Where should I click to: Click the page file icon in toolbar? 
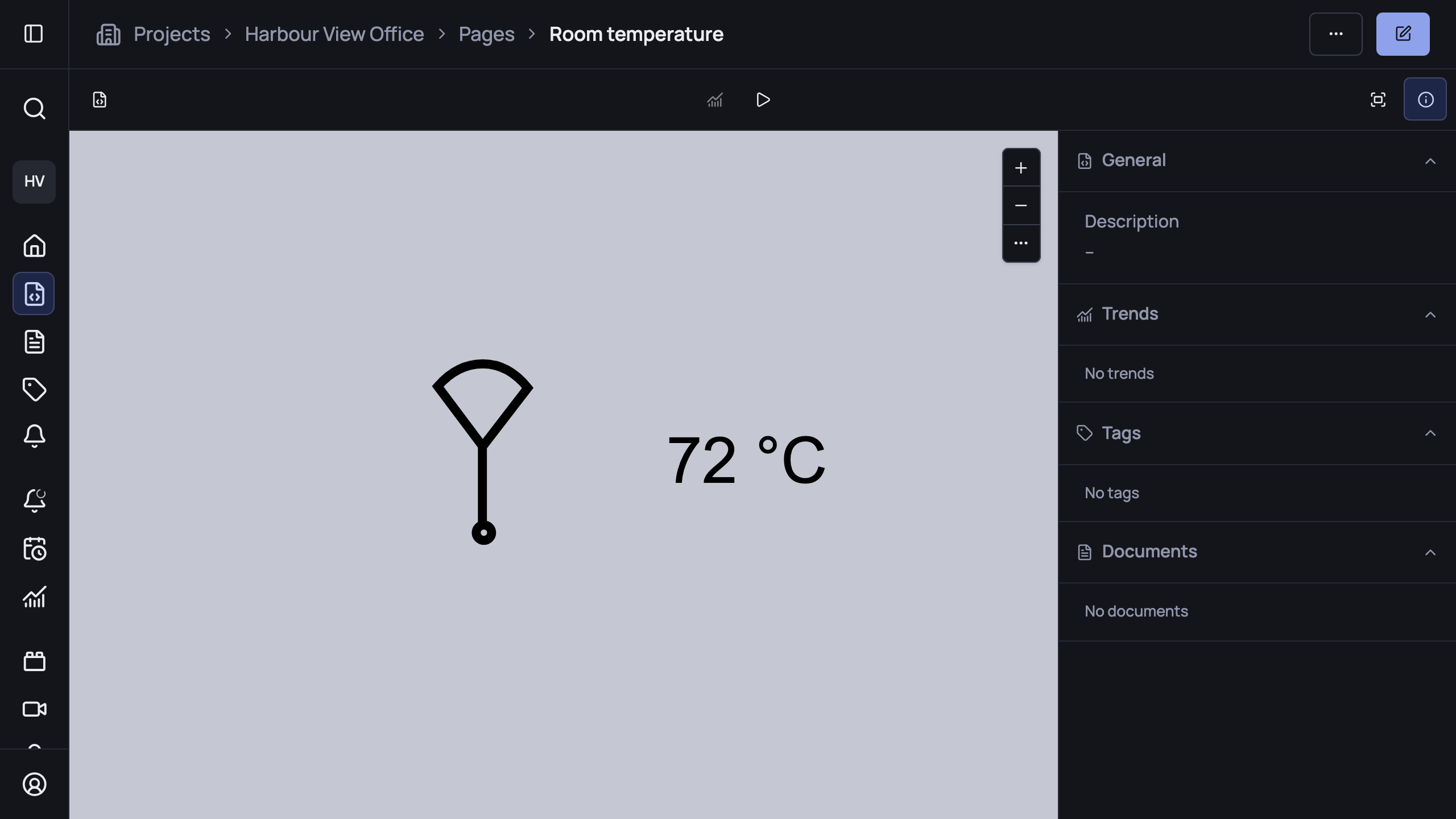[x=100, y=100]
